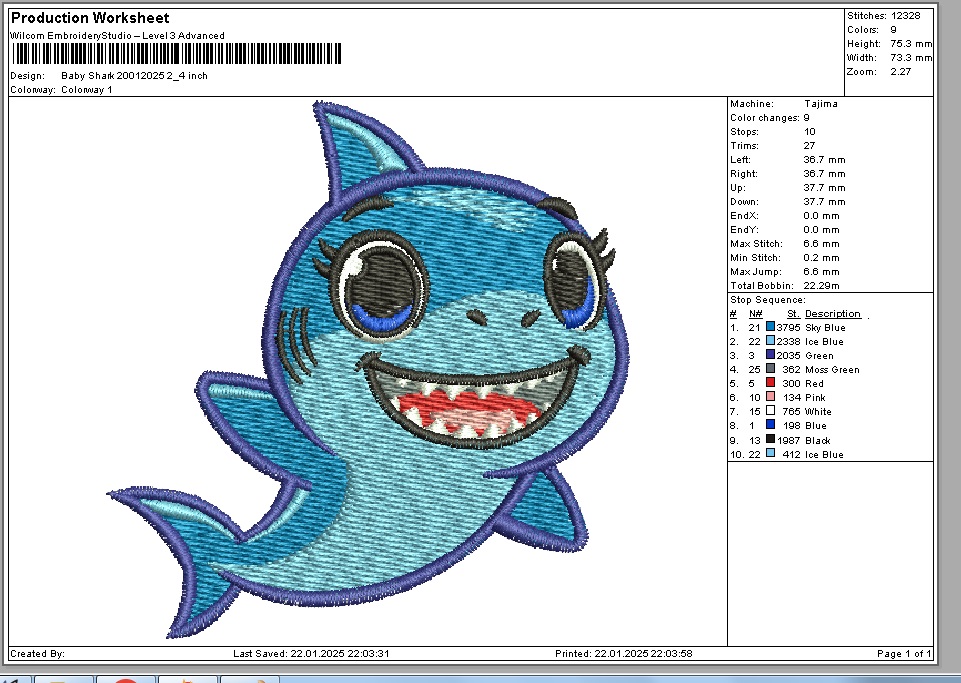Click the baby shark embroidery preview
Screen dimensions: 961x683
pos(368,370)
